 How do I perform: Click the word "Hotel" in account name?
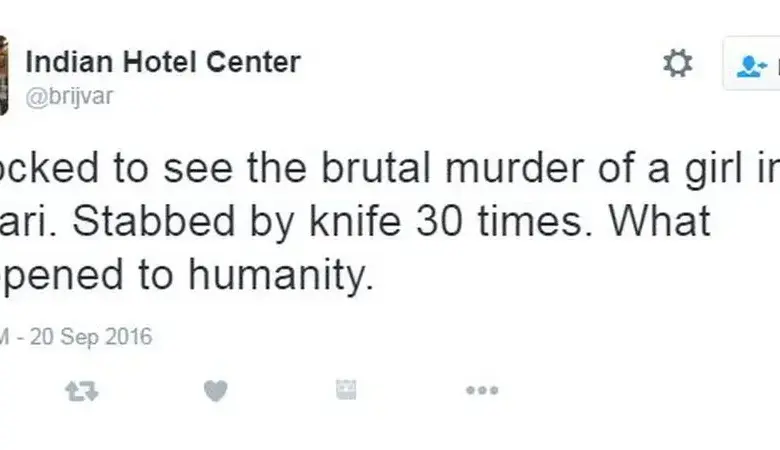tap(166, 62)
